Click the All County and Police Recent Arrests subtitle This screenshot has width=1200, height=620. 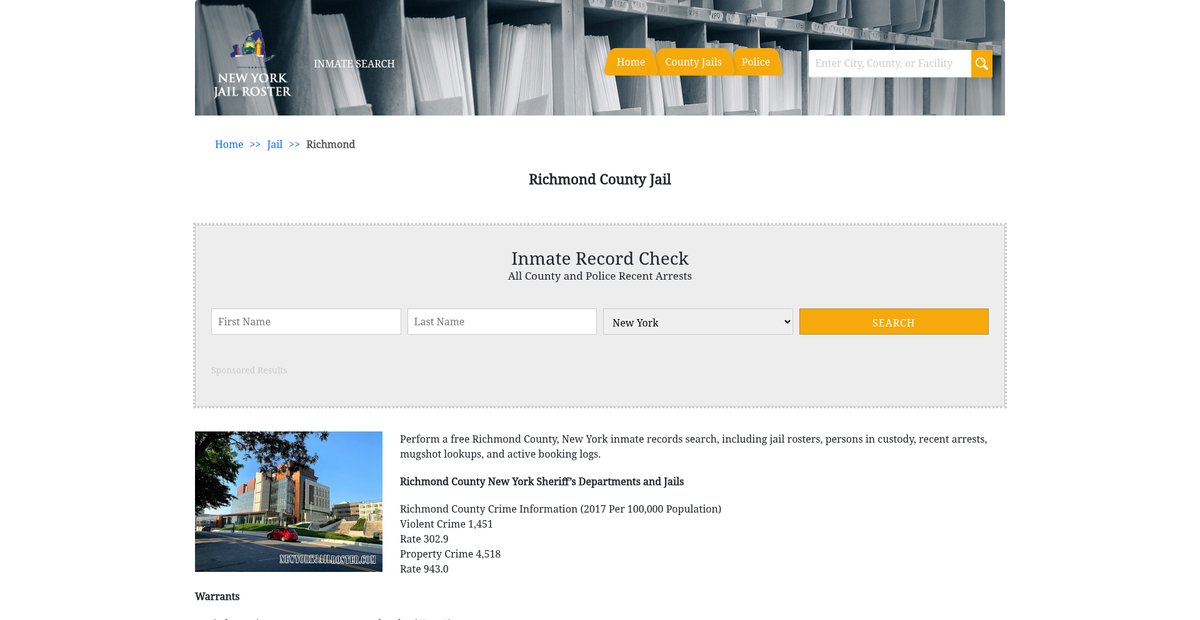coord(600,276)
